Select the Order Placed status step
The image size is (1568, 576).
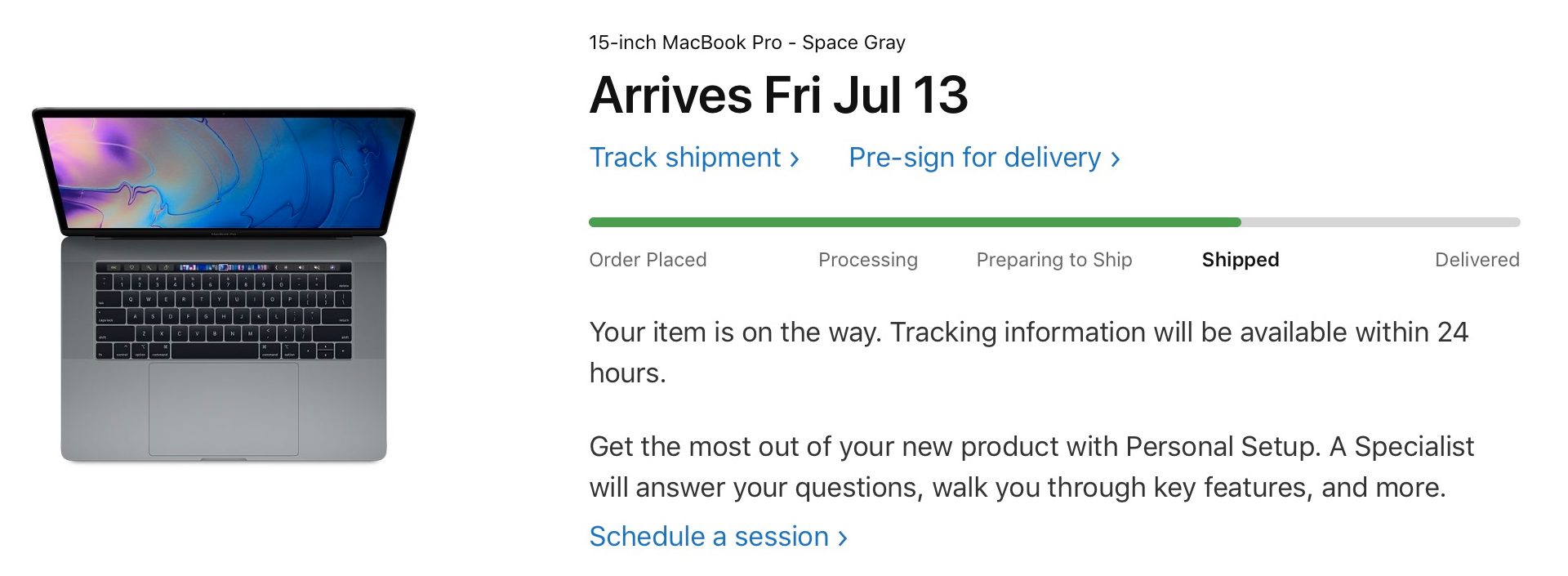pos(648,260)
